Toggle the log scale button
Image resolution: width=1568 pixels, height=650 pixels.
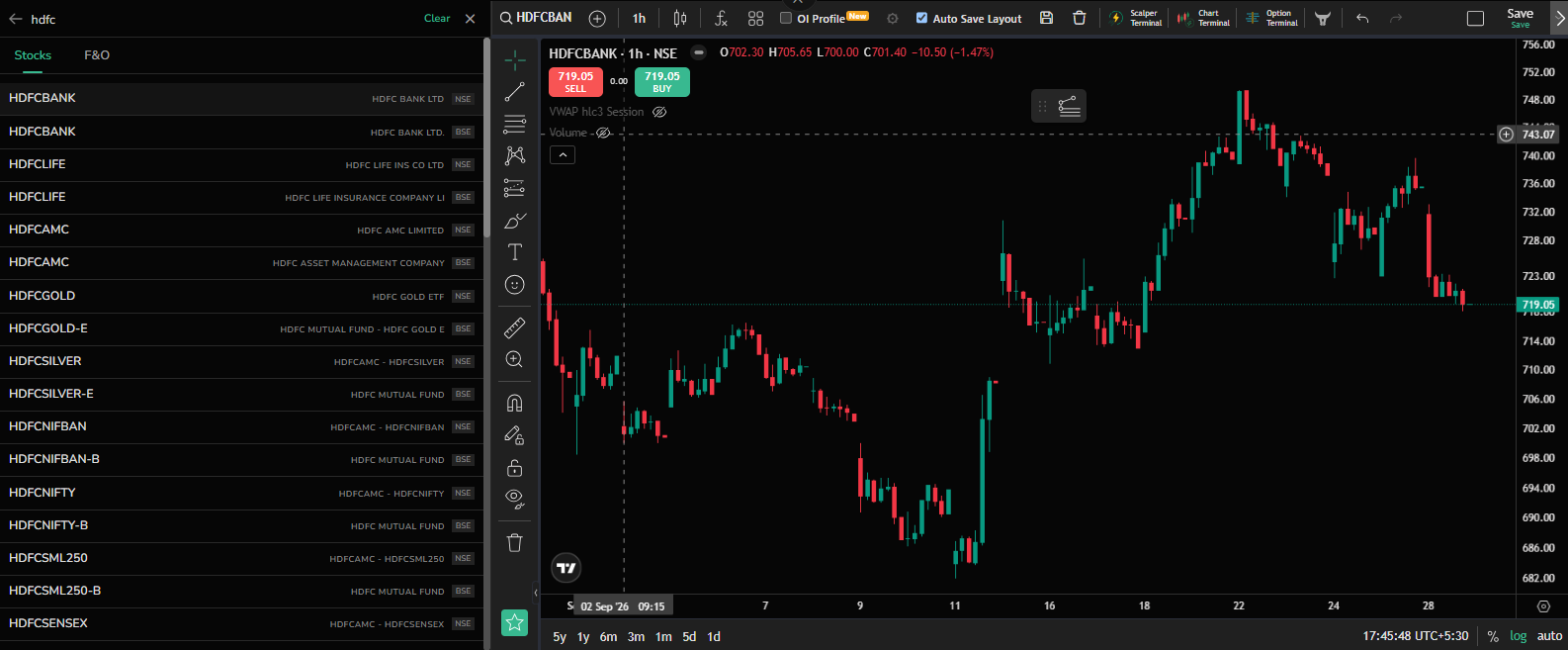(1519, 636)
